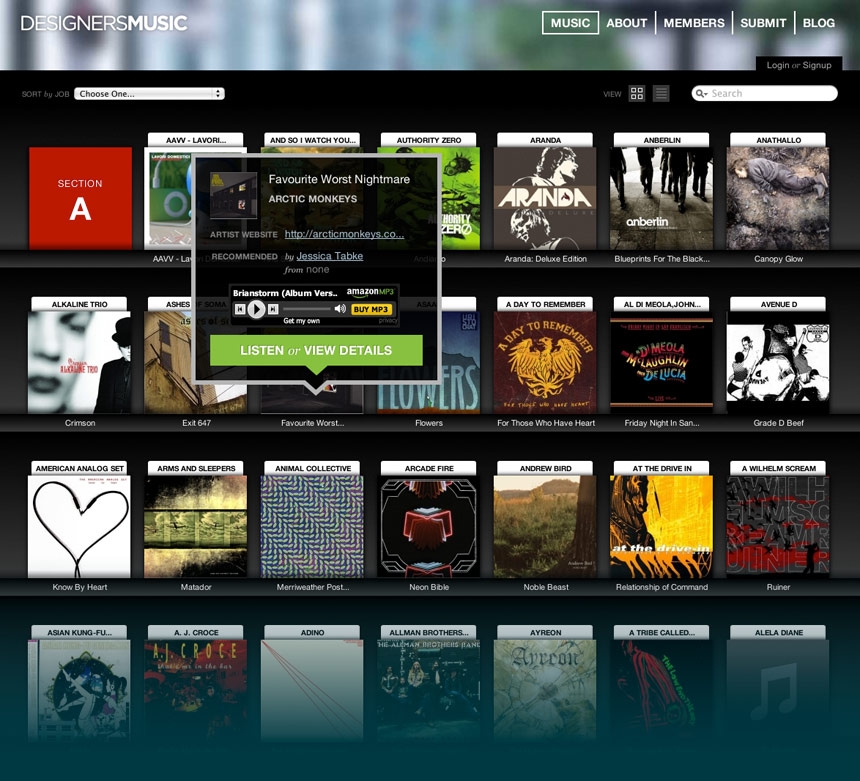Skip to next track in player
The width and height of the screenshot is (860, 781).
click(x=273, y=309)
